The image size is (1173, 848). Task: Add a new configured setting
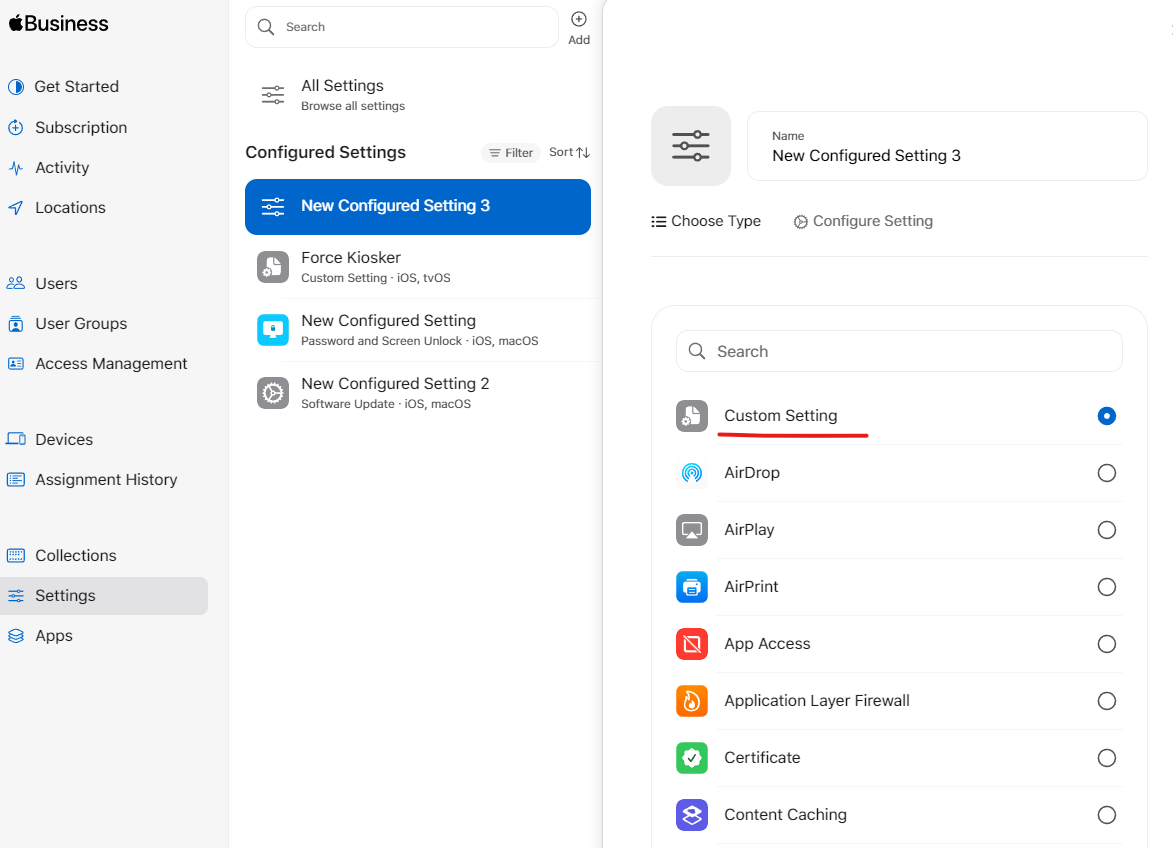(579, 28)
